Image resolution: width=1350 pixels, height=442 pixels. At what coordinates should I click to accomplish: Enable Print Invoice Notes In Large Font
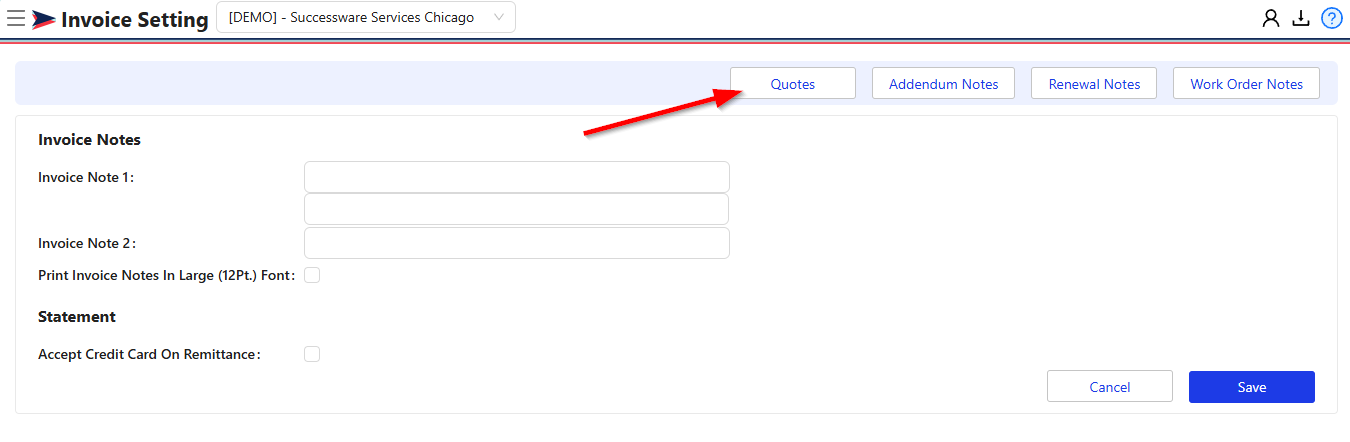coord(312,275)
